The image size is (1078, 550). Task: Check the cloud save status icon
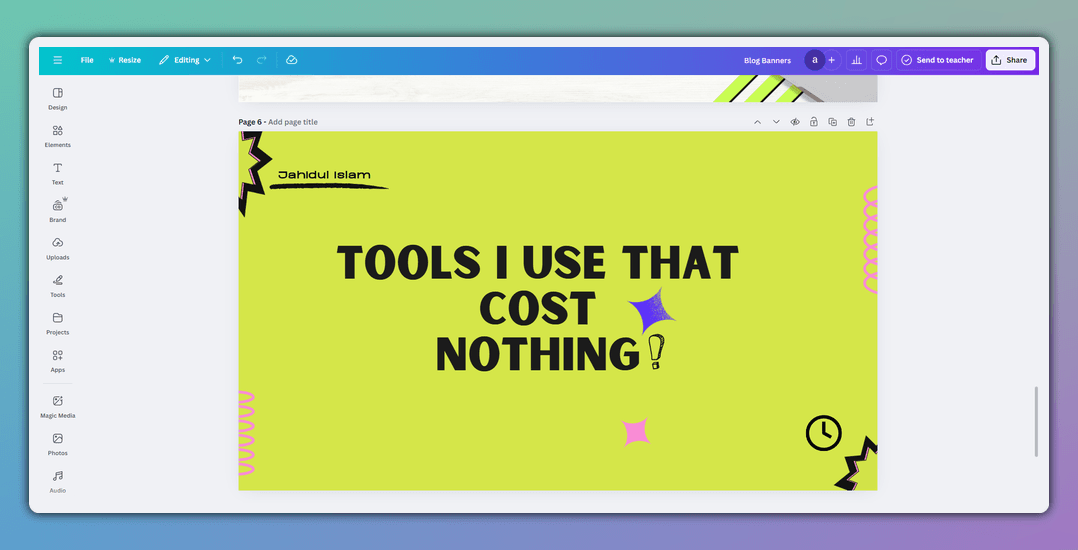pos(292,60)
